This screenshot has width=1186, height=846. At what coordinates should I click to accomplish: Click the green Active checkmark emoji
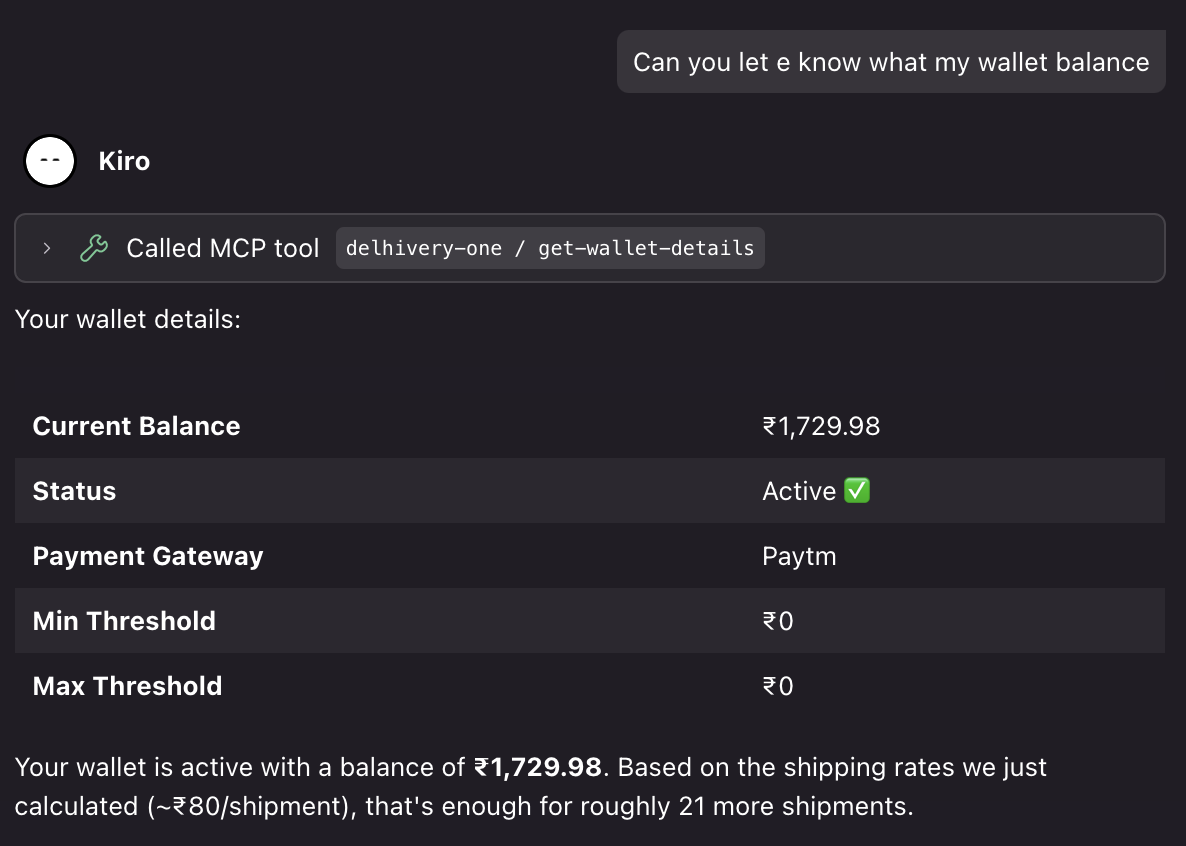[857, 490]
